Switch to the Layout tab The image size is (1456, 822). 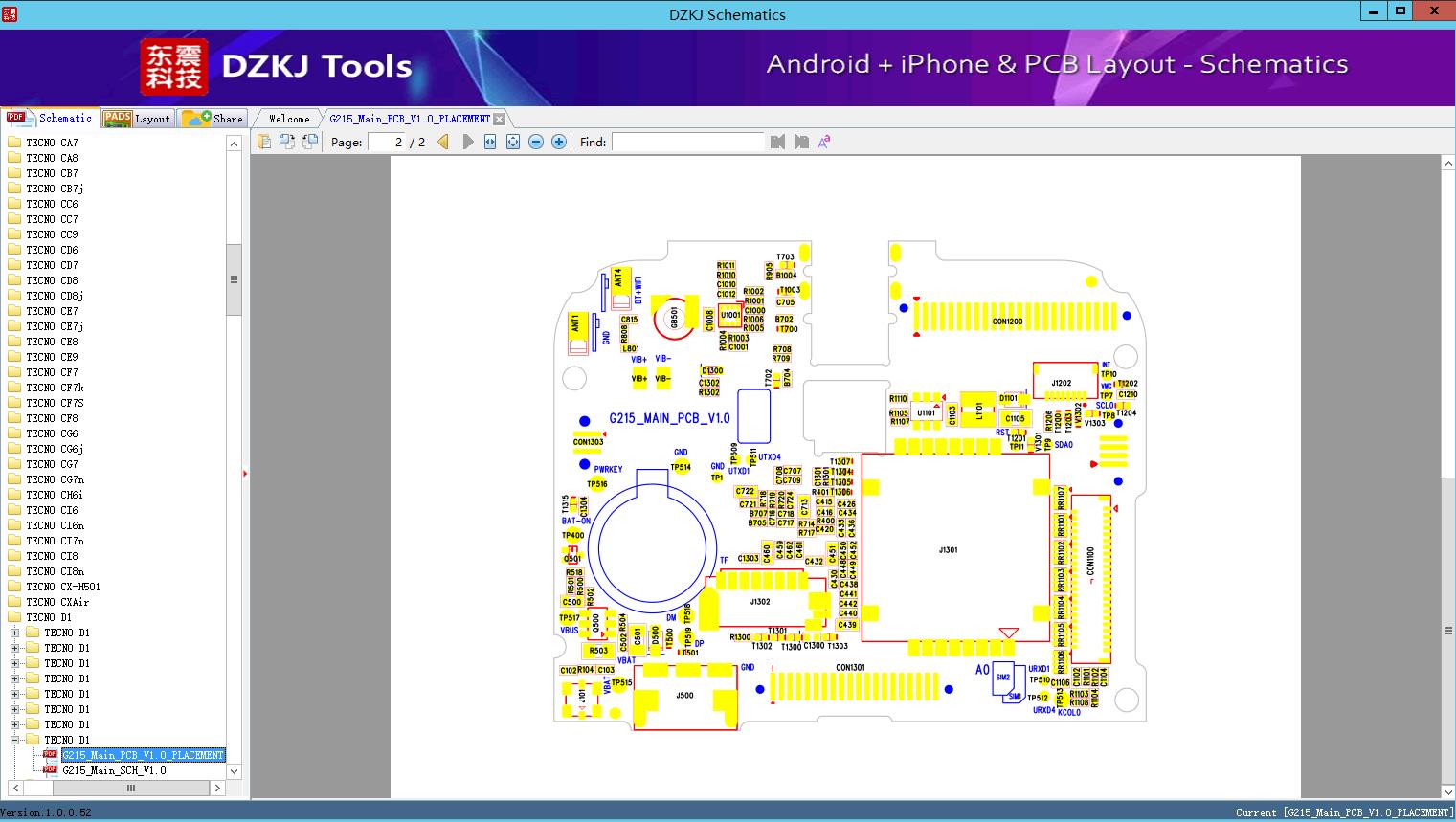[137, 119]
